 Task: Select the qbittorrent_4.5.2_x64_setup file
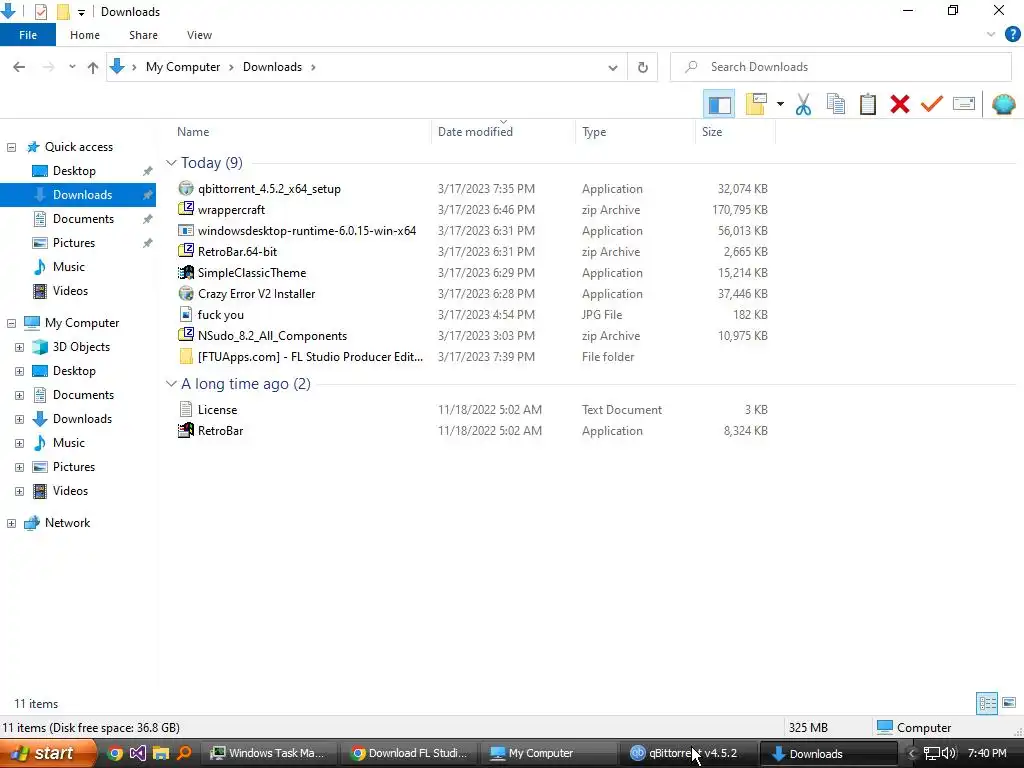(268, 189)
